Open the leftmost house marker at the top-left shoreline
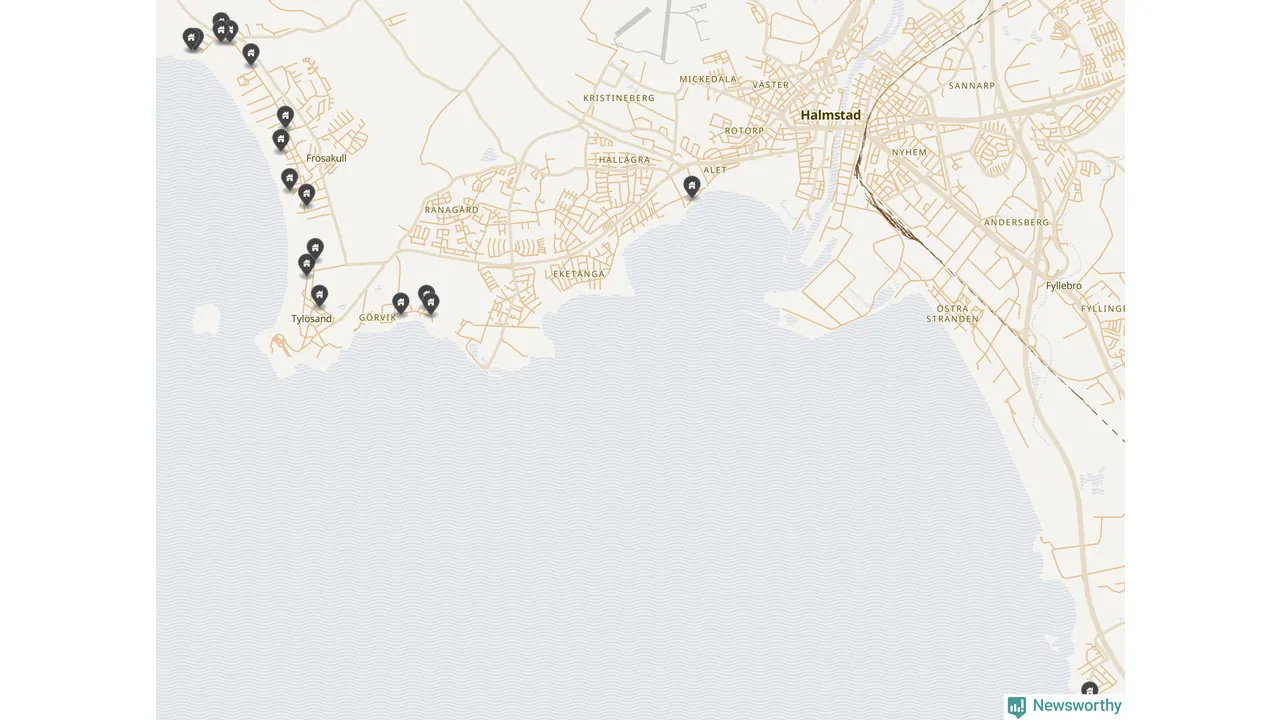The width and height of the screenshot is (1280, 720). coord(192,39)
